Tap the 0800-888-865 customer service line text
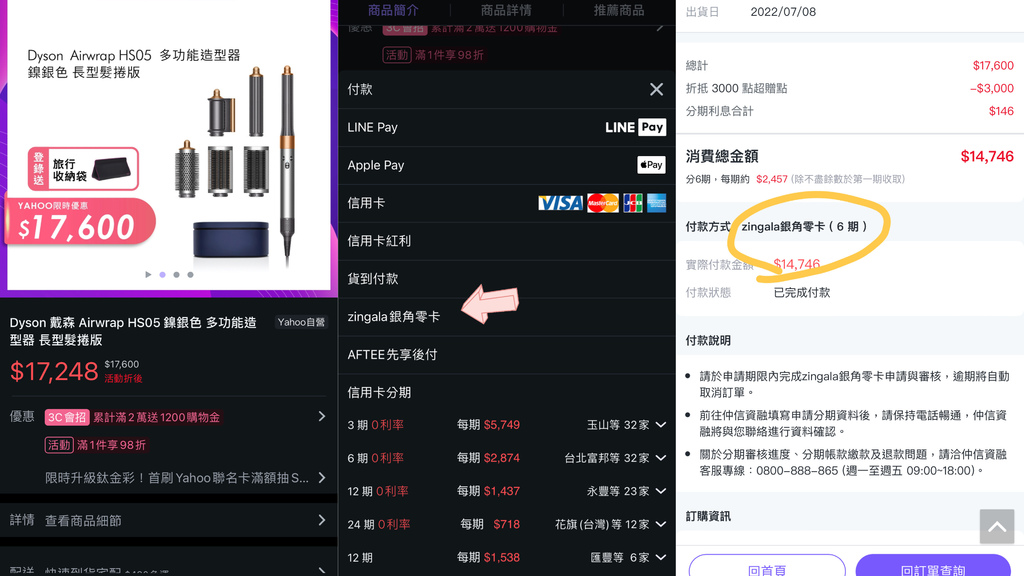 tap(797, 470)
